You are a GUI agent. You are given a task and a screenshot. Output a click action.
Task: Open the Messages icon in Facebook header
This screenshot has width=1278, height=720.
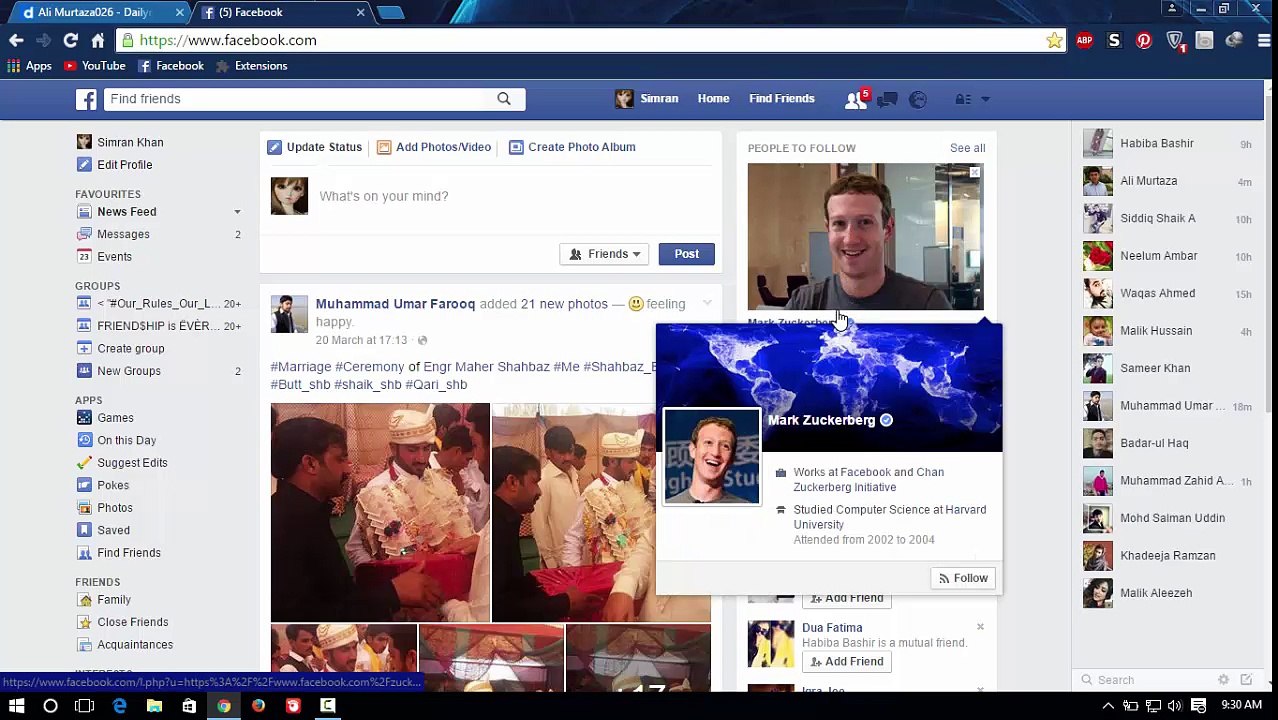click(x=887, y=99)
